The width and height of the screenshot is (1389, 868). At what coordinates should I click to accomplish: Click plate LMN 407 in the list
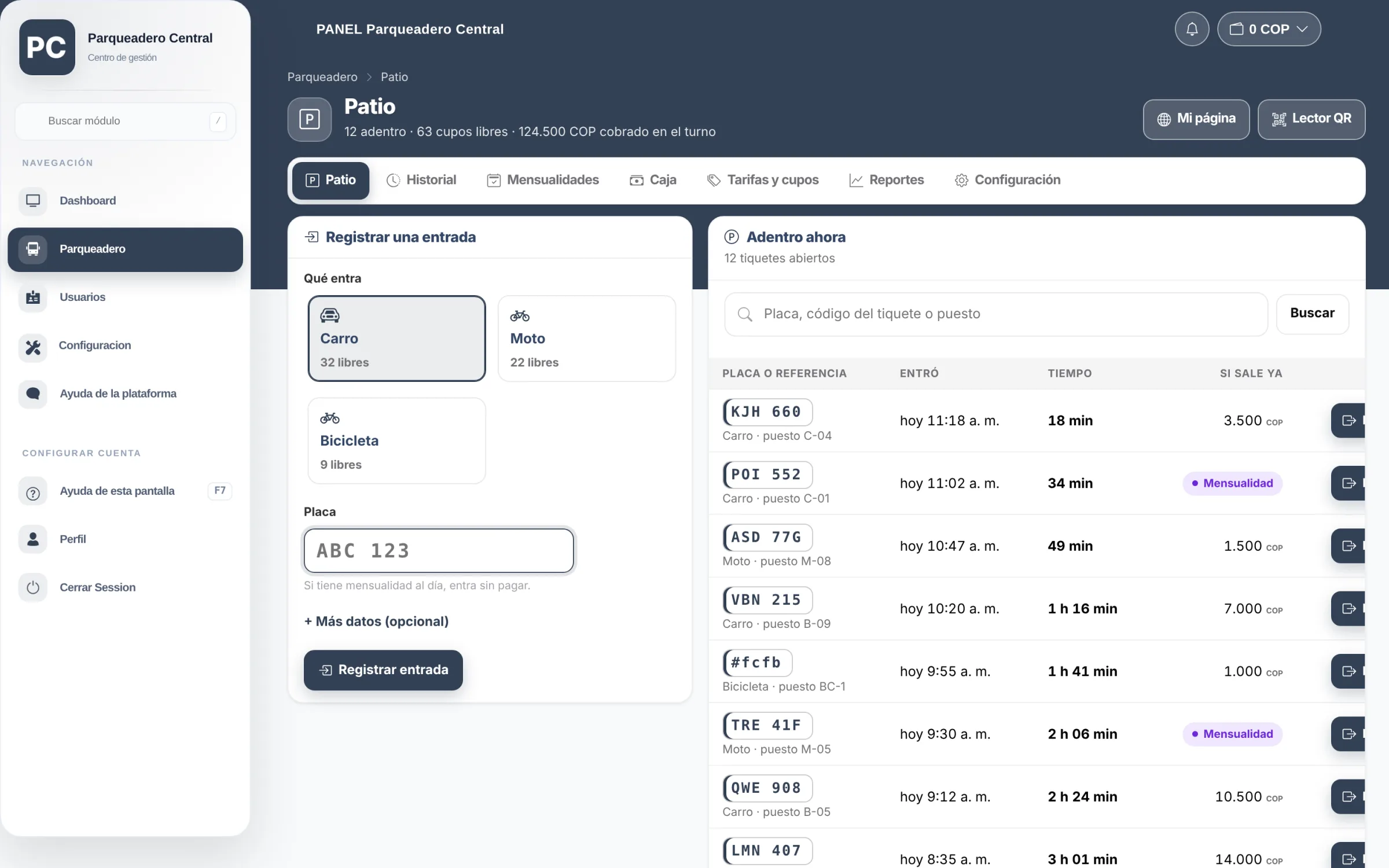(767, 851)
